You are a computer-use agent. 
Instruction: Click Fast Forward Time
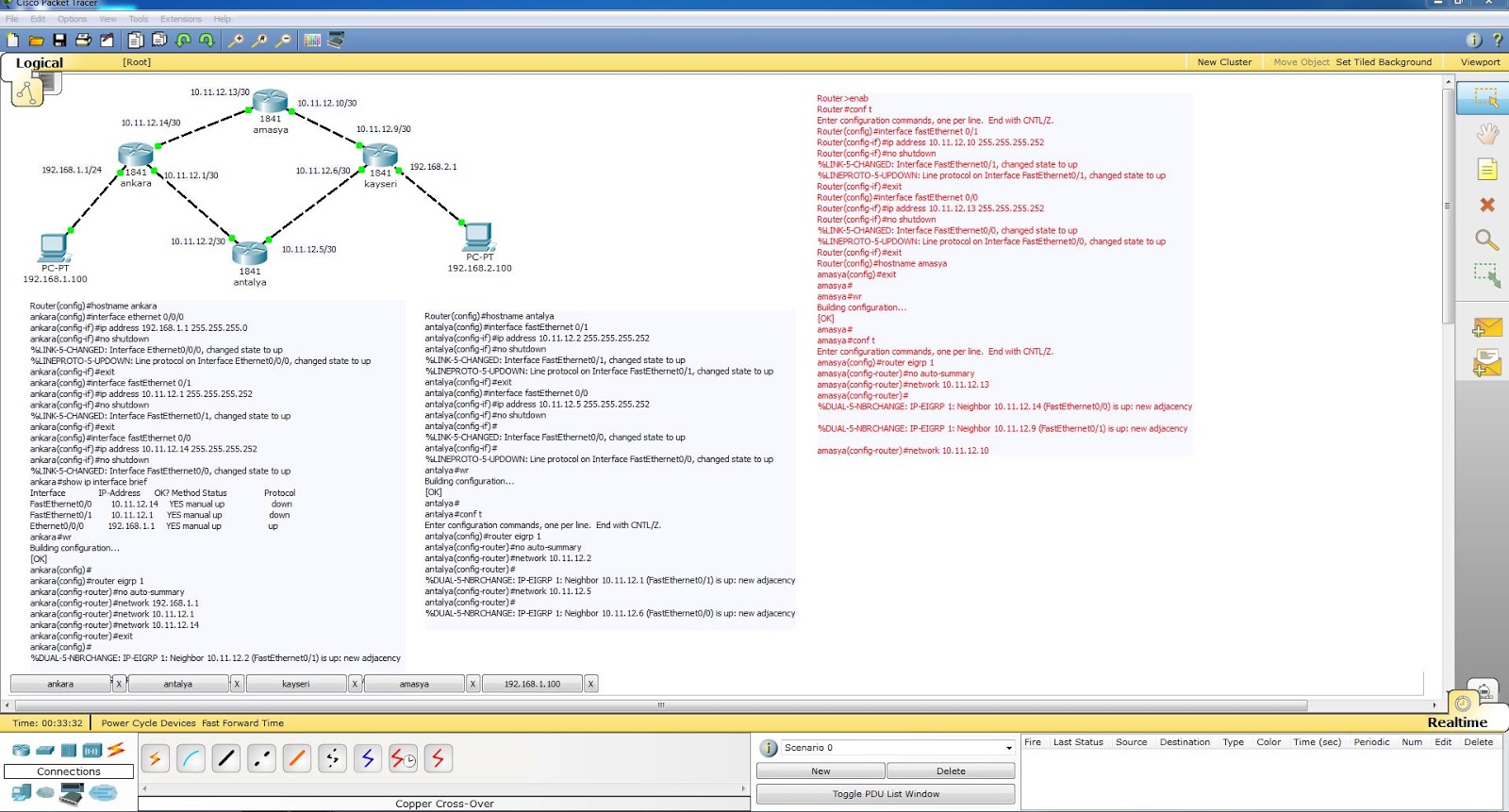point(242,723)
